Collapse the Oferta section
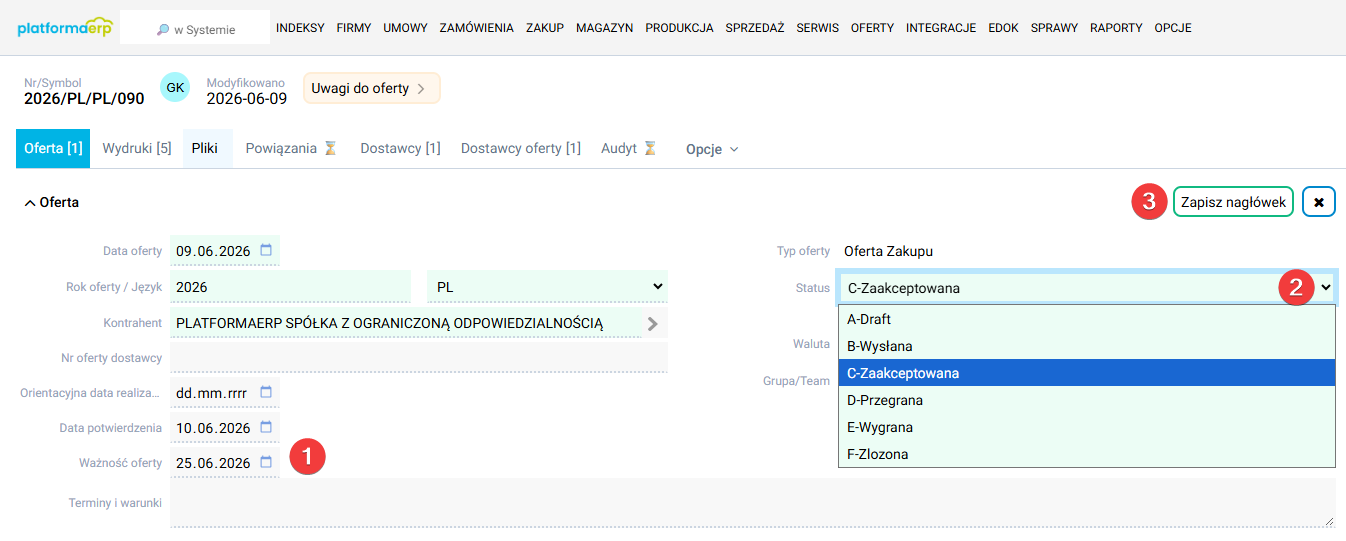The width and height of the screenshot is (1346, 541). [52, 202]
